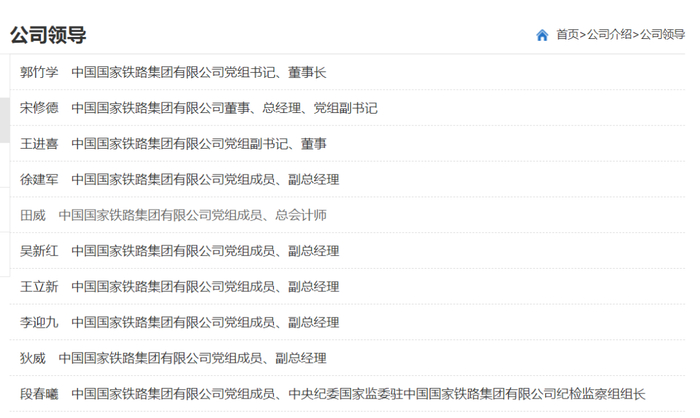Open the 宋修德 leader entry

point(199,108)
